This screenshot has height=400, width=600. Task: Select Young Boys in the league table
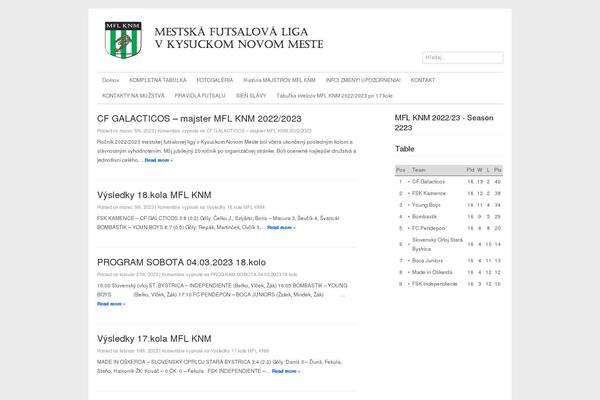[x=426, y=205]
